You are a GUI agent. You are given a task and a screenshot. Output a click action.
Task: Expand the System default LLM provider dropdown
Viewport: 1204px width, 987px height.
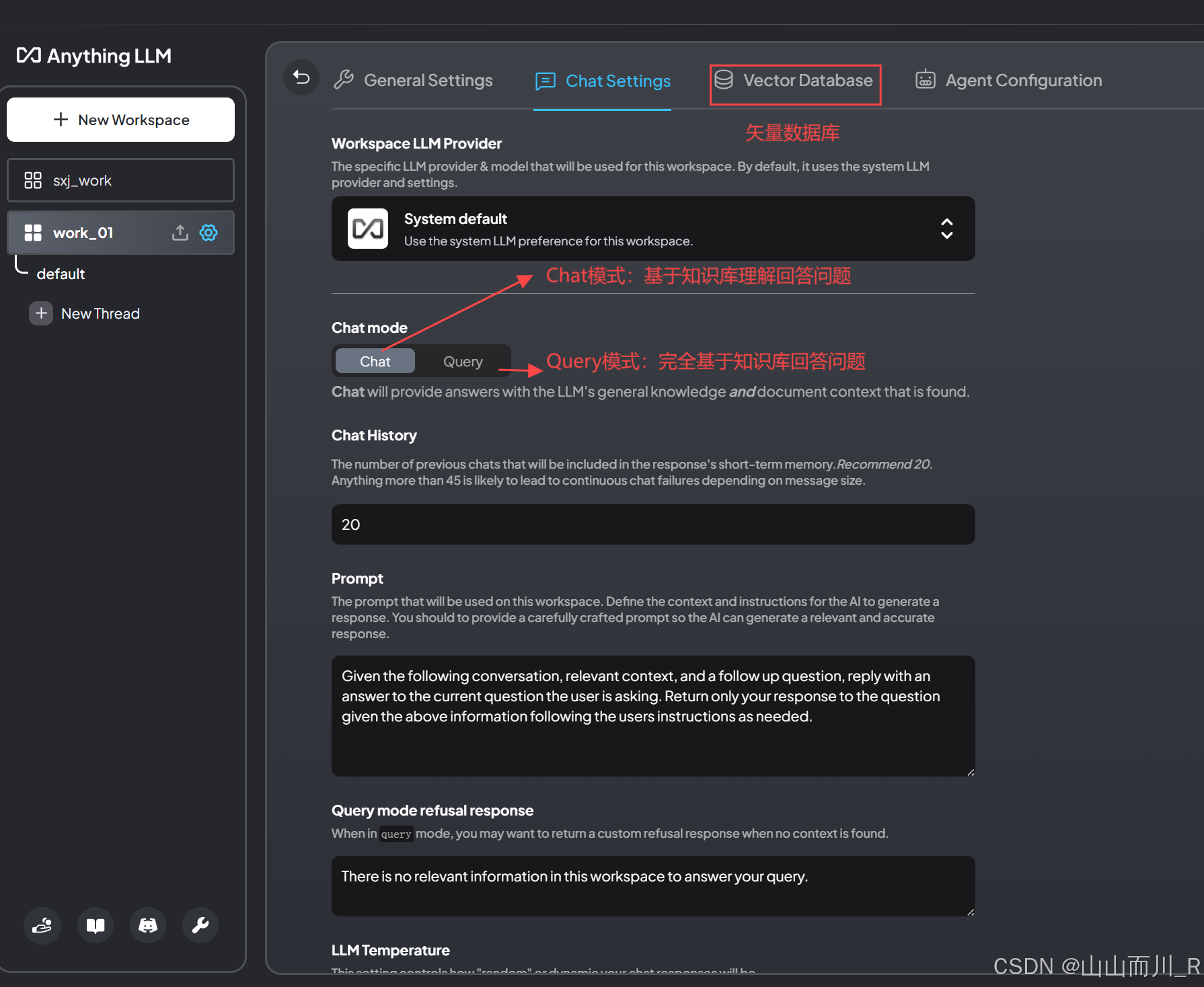(x=653, y=229)
